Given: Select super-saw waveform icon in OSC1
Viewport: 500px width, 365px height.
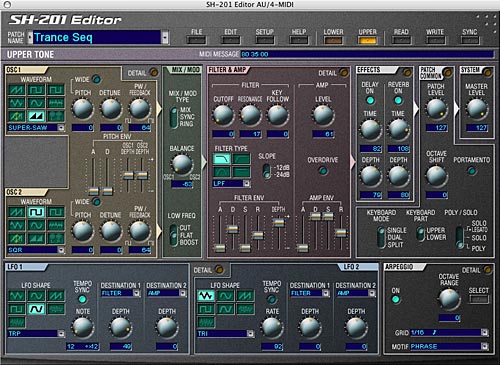Looking at the screenshot, I should pos(36,116).
